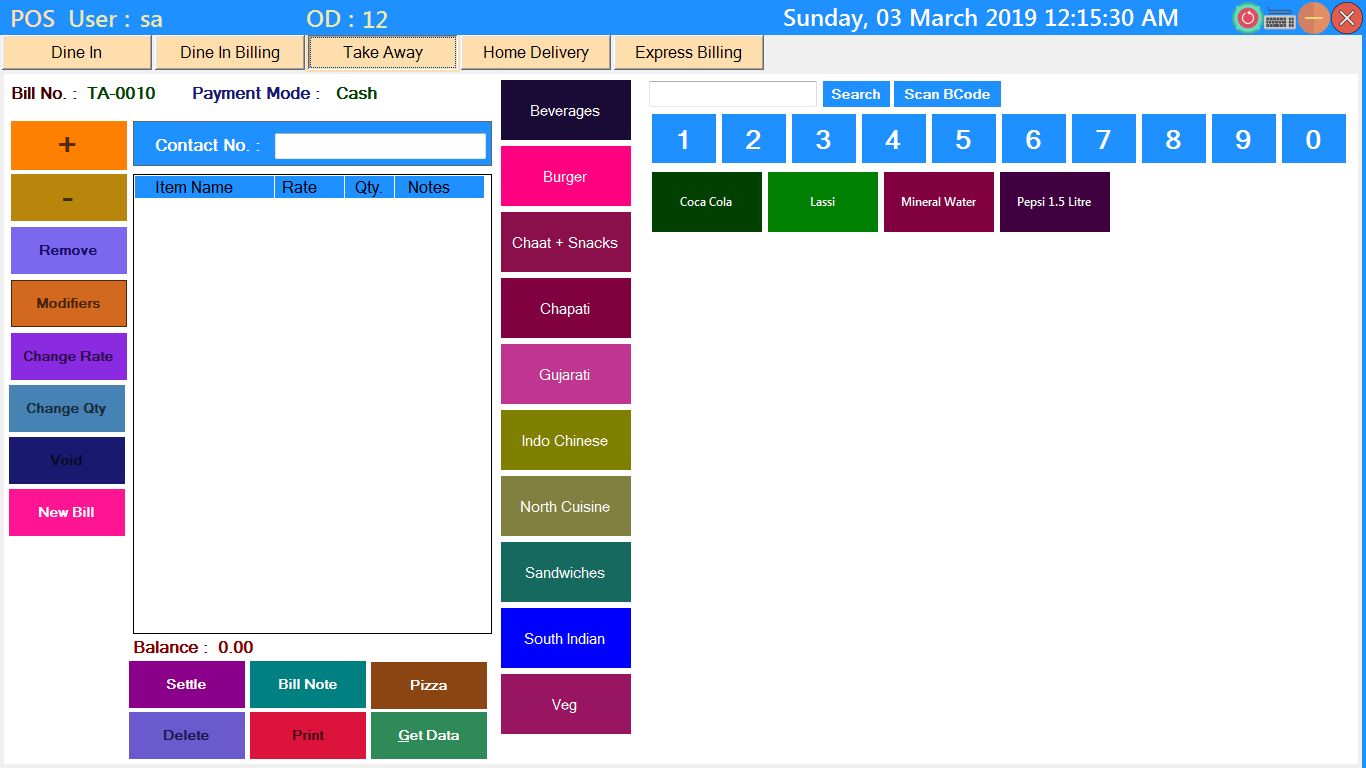
Task: Print the bill
Action: 308,735
